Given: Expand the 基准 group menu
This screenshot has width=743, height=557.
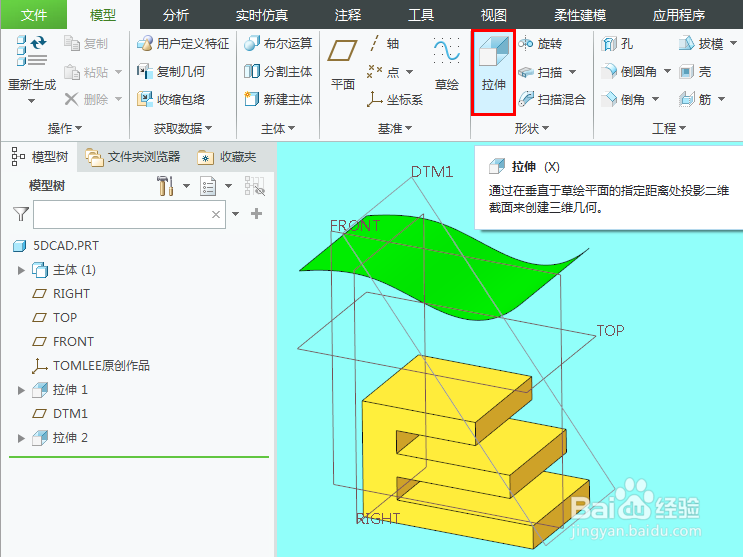Looking at the screenshot, I should point(395,128).
